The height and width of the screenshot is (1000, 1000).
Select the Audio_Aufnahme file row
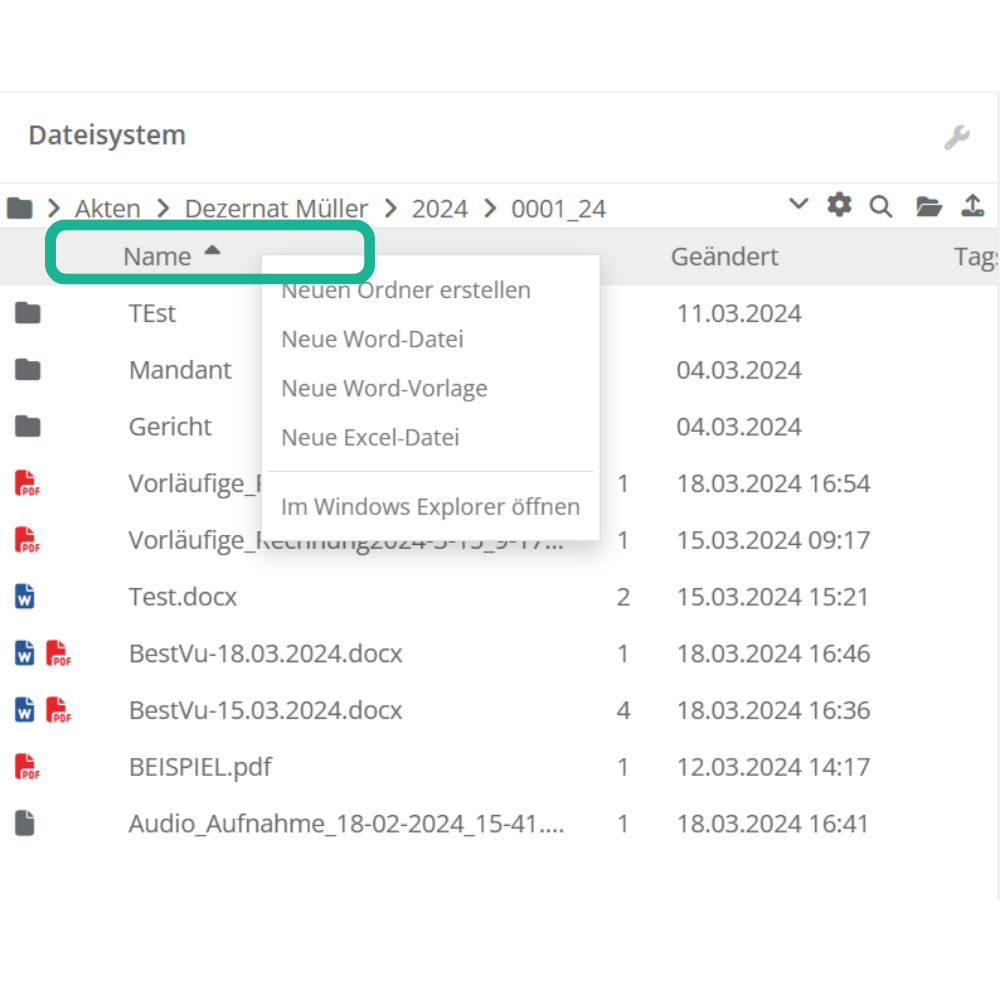[x=346, y=824]
